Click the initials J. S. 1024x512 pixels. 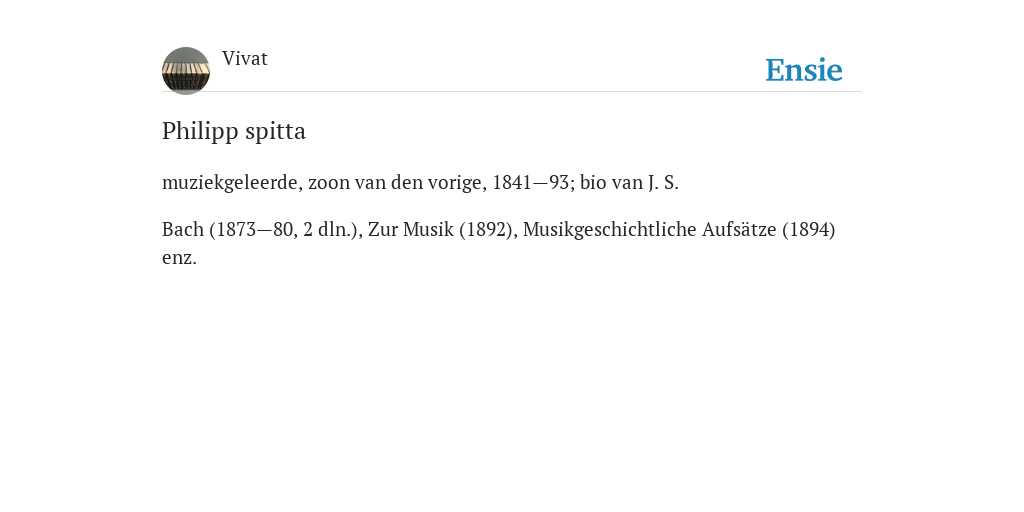[x=664, y=183]
